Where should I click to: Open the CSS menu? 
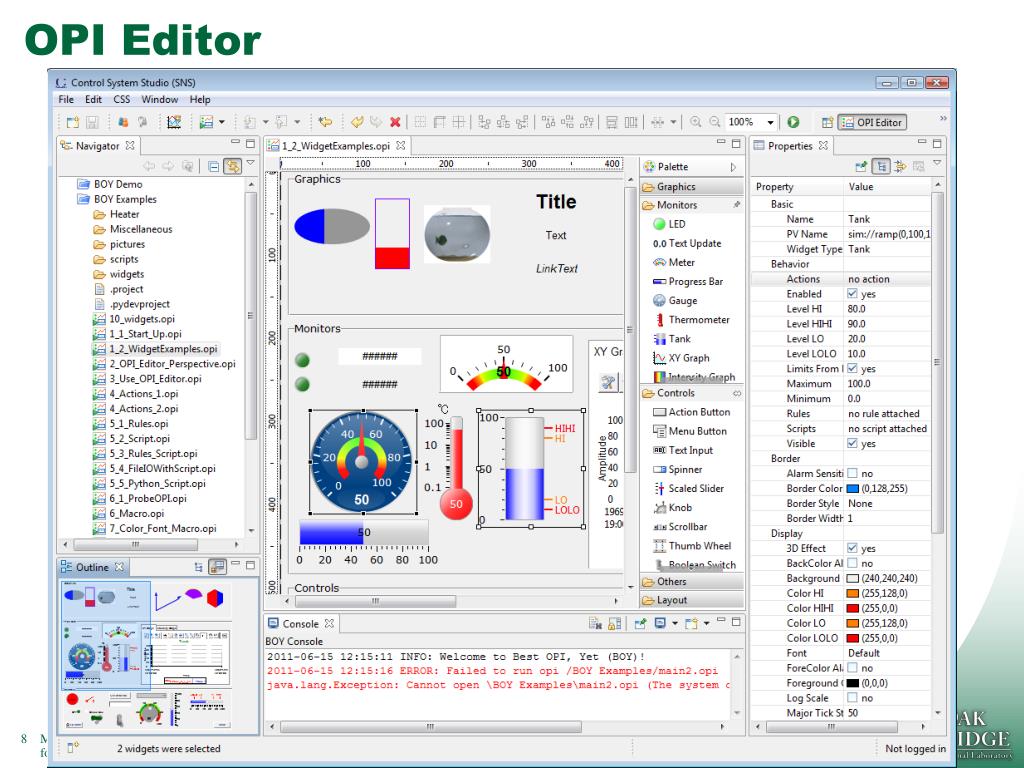point(121,99)
